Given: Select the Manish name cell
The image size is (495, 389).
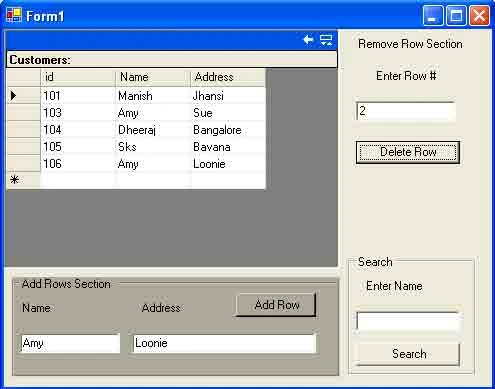Looking at the screenshot, I should 153,96.
